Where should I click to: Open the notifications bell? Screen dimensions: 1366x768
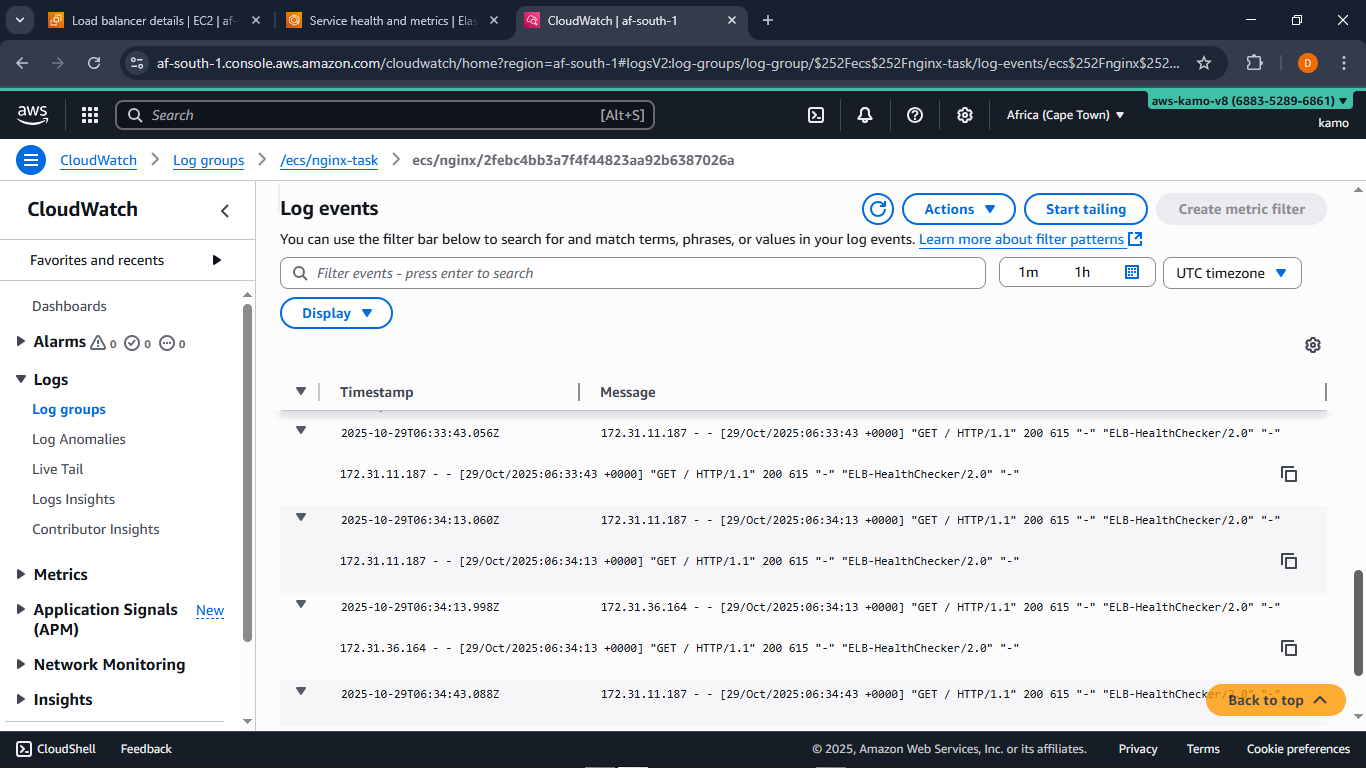(x=864, y=115)
